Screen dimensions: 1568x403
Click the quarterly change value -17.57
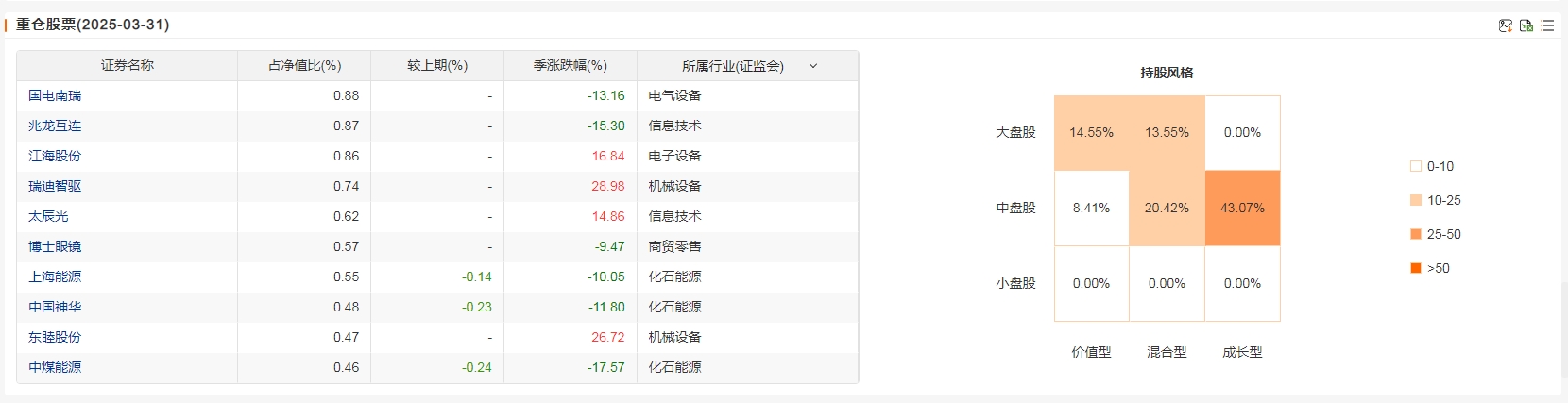(605, 367)
